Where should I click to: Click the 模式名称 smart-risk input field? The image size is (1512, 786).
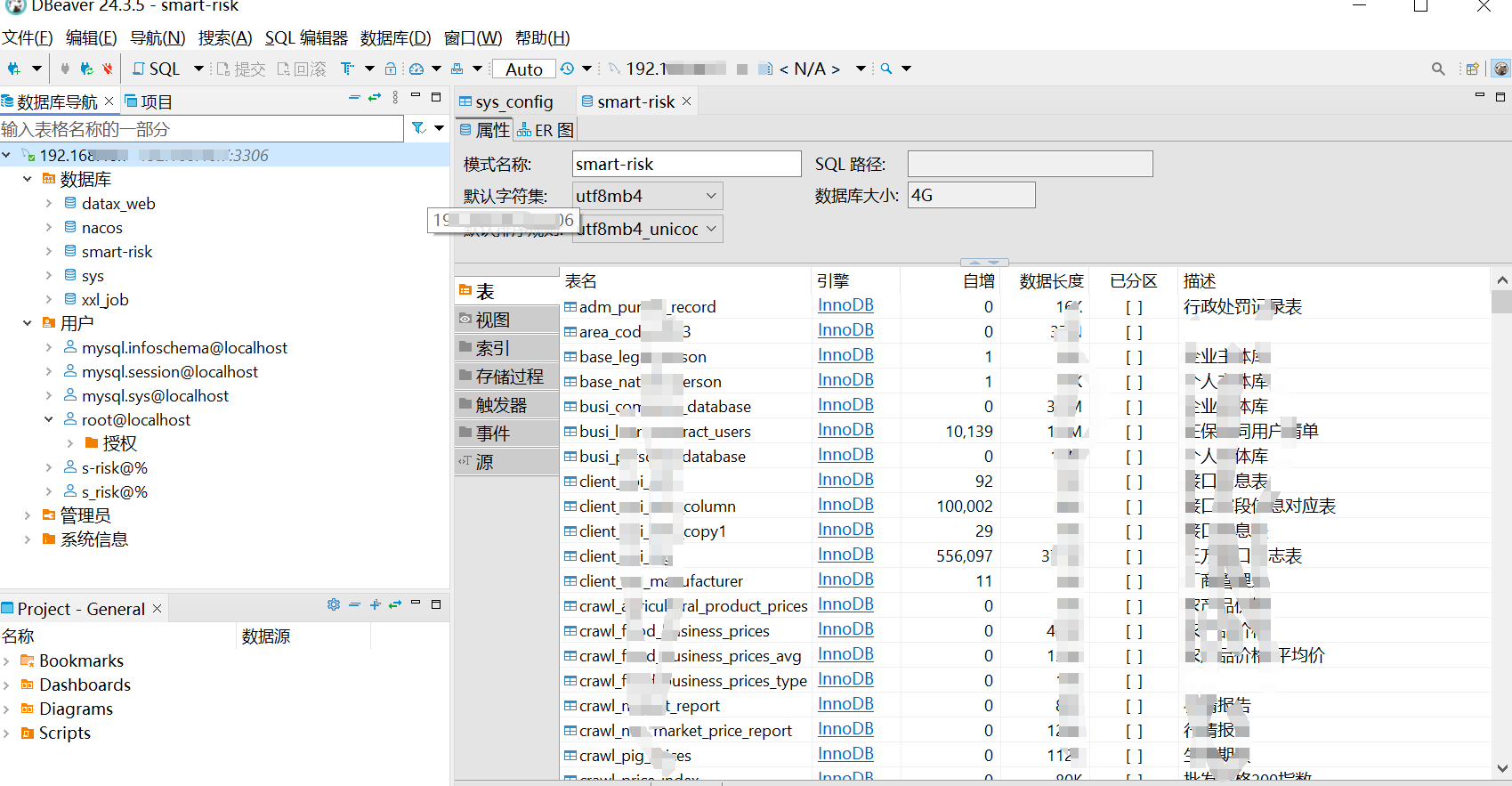coord(686,164)
